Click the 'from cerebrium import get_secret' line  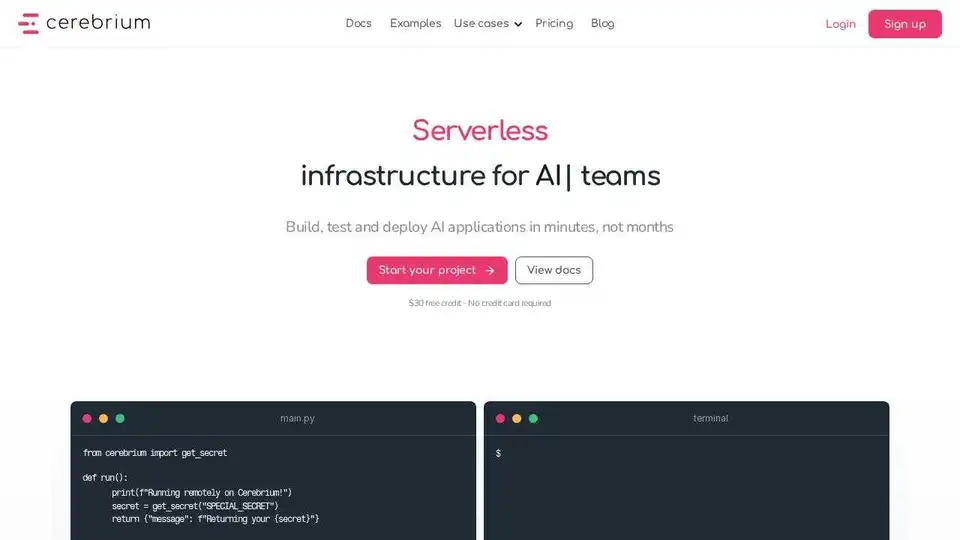(155, 453)
